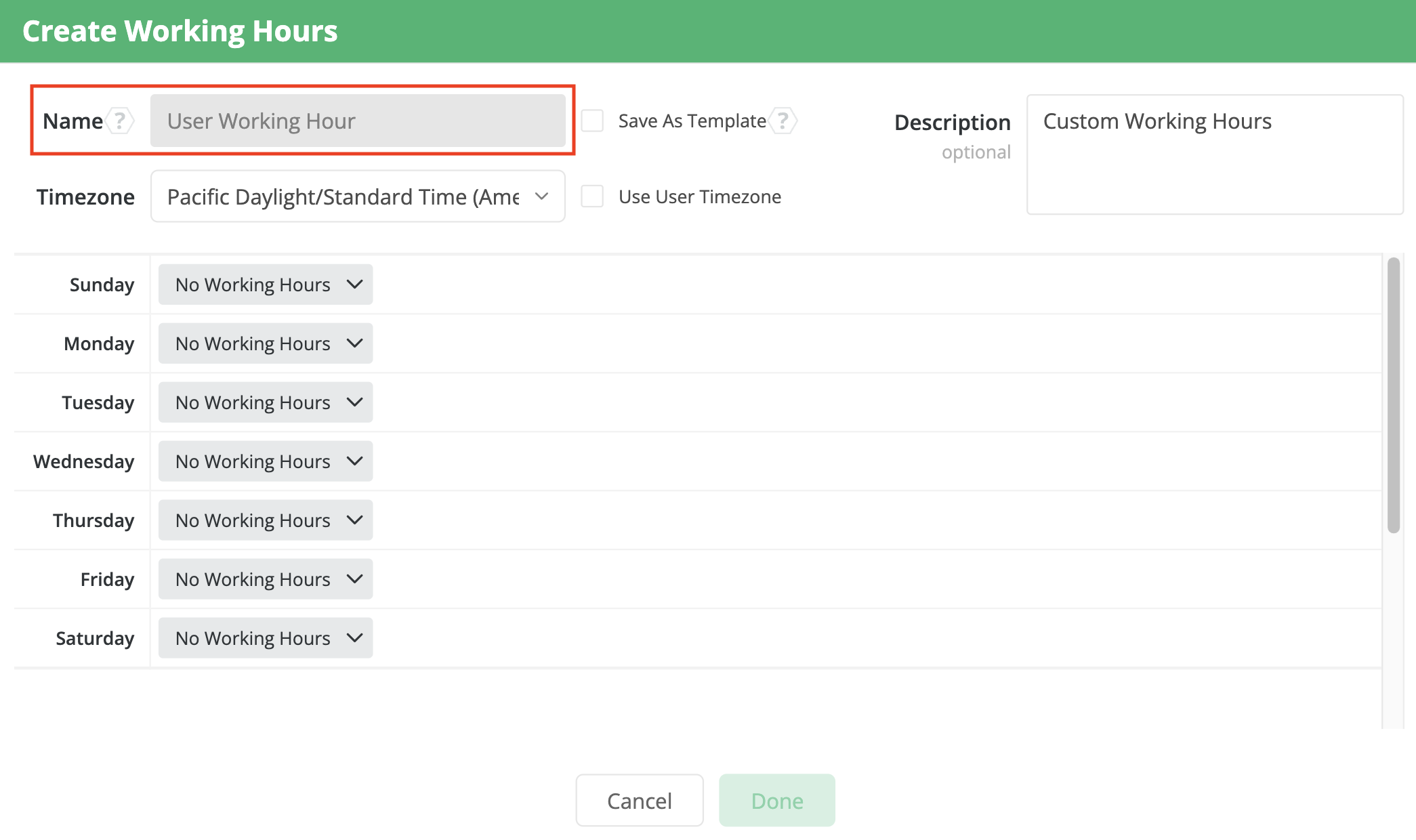Click the Cancel button
Screen dimensions: 1416x840
(x=639, y=801)
